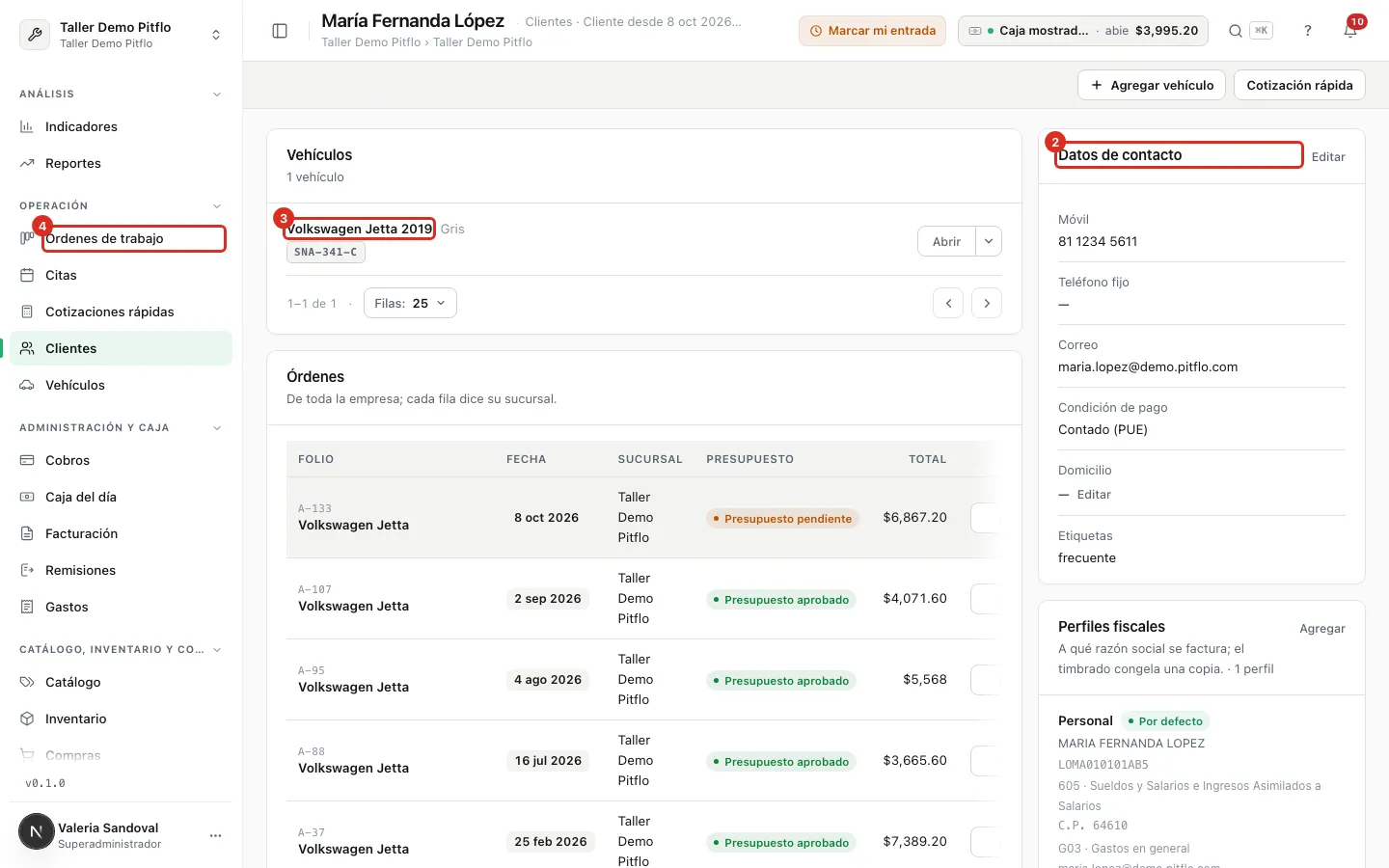Click the Marcar mi entrada button
Screen dimensions: 1389x868
[872, 31]
